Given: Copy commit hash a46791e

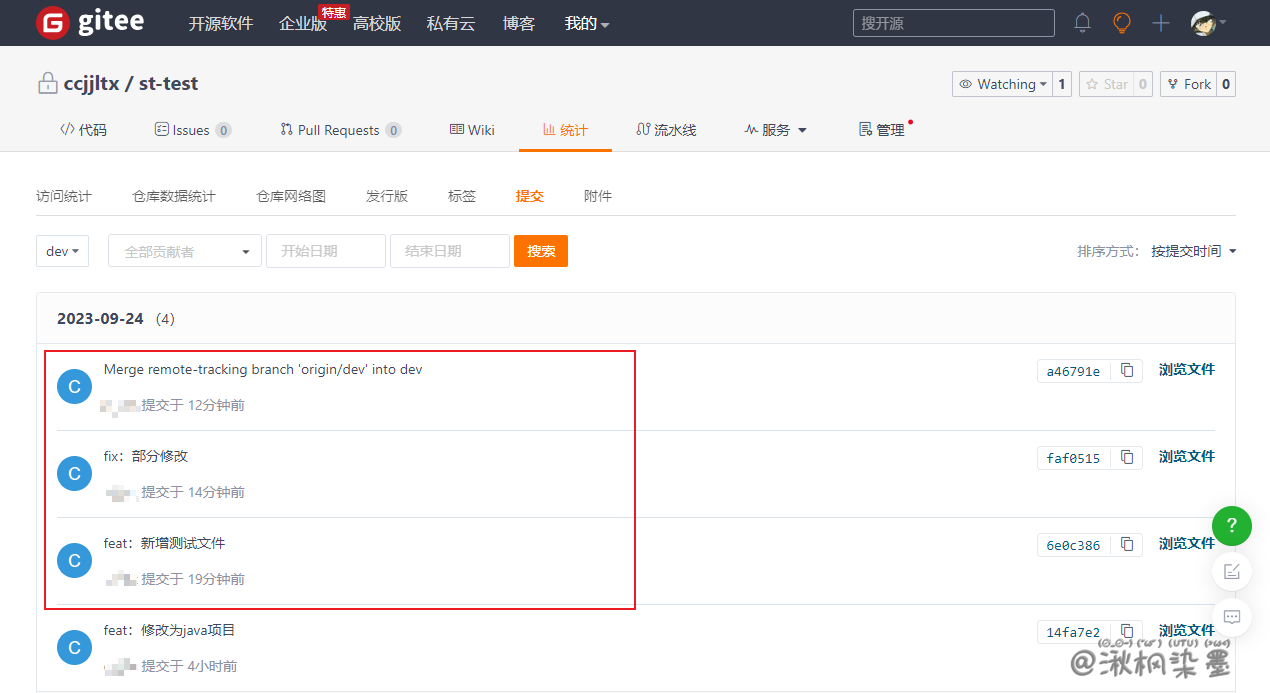Looking at the screenshot, I should coord(1127,371).
